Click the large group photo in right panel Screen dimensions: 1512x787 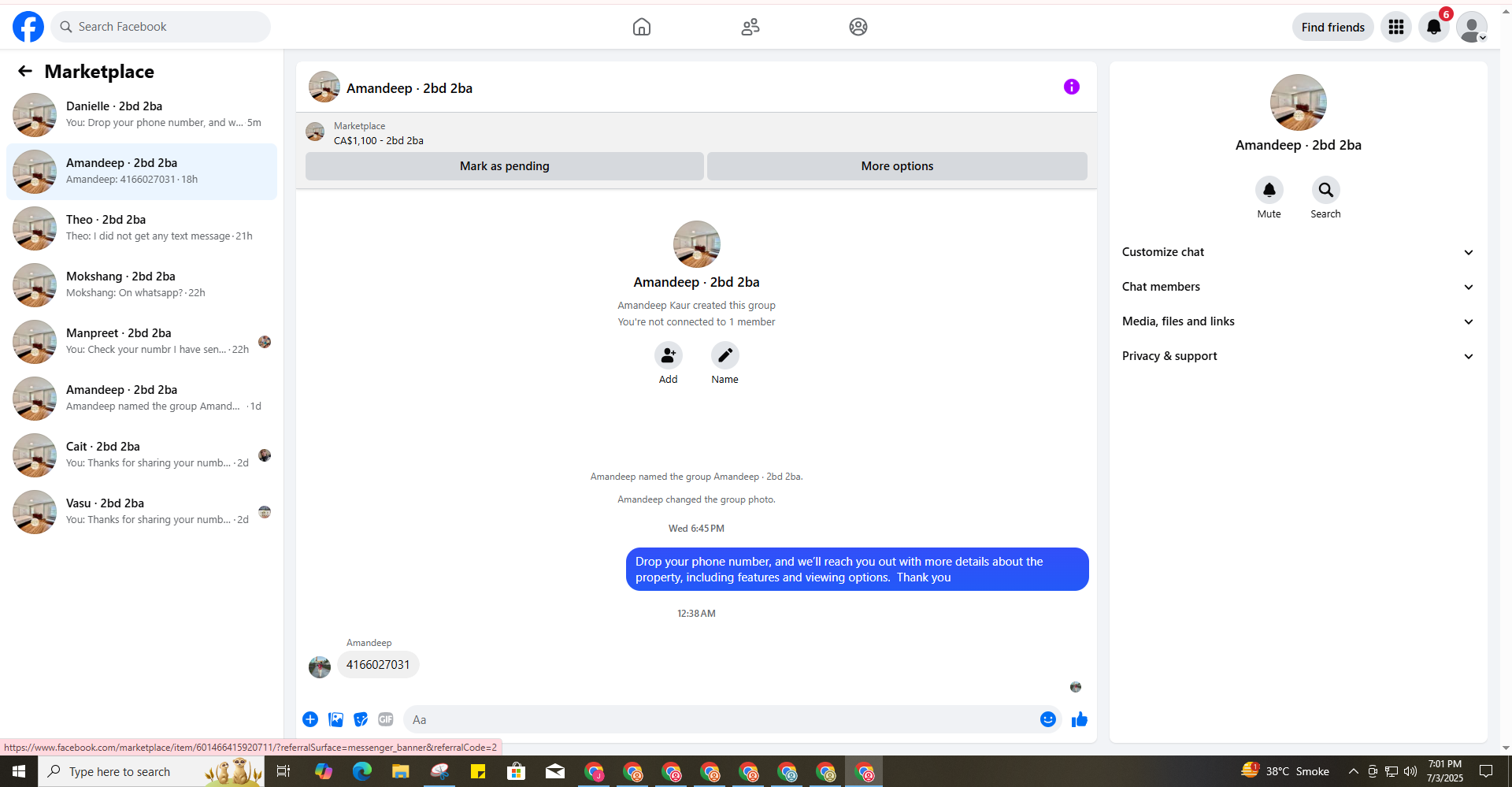(x=1299, y=102)
